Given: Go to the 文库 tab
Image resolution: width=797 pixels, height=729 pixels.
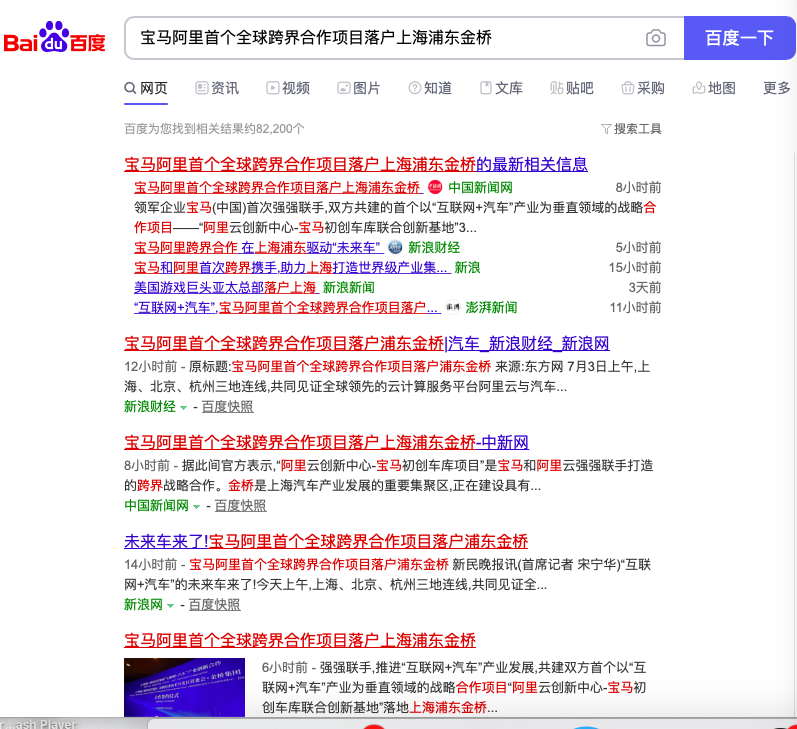Looking at the screenshot, I should [x=501, y=88].
